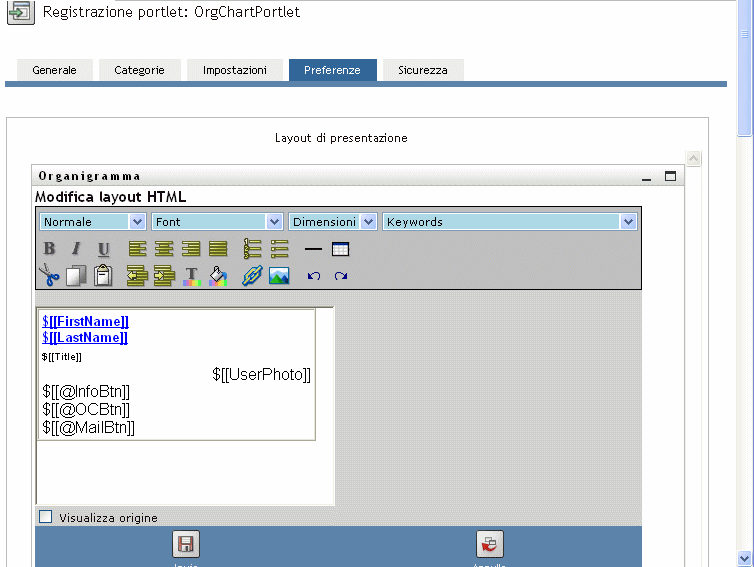Open the Normale style dropdown
The image size is (754, 567).
coord(92,222)
